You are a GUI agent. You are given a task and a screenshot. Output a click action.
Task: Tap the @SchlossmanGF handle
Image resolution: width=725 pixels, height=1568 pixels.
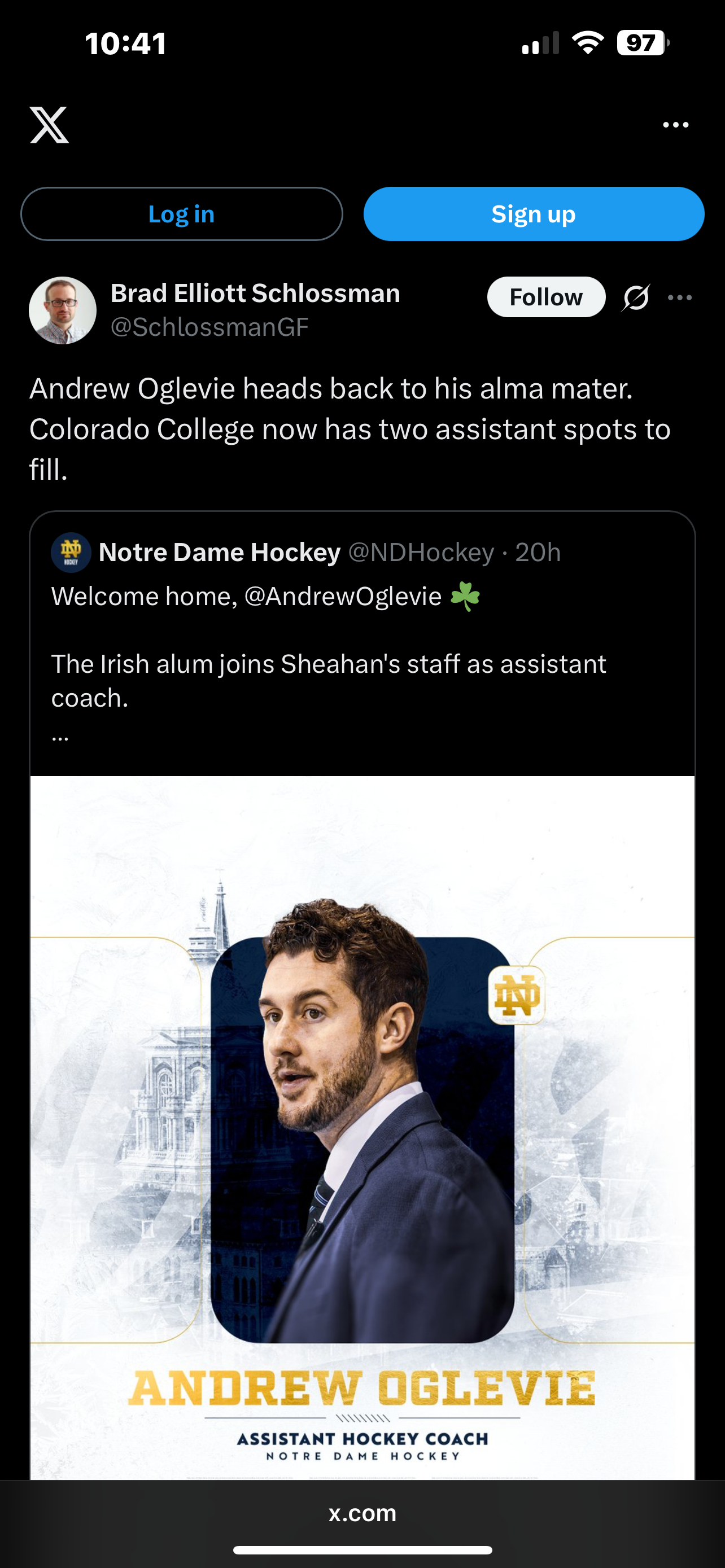pos(209,327)
